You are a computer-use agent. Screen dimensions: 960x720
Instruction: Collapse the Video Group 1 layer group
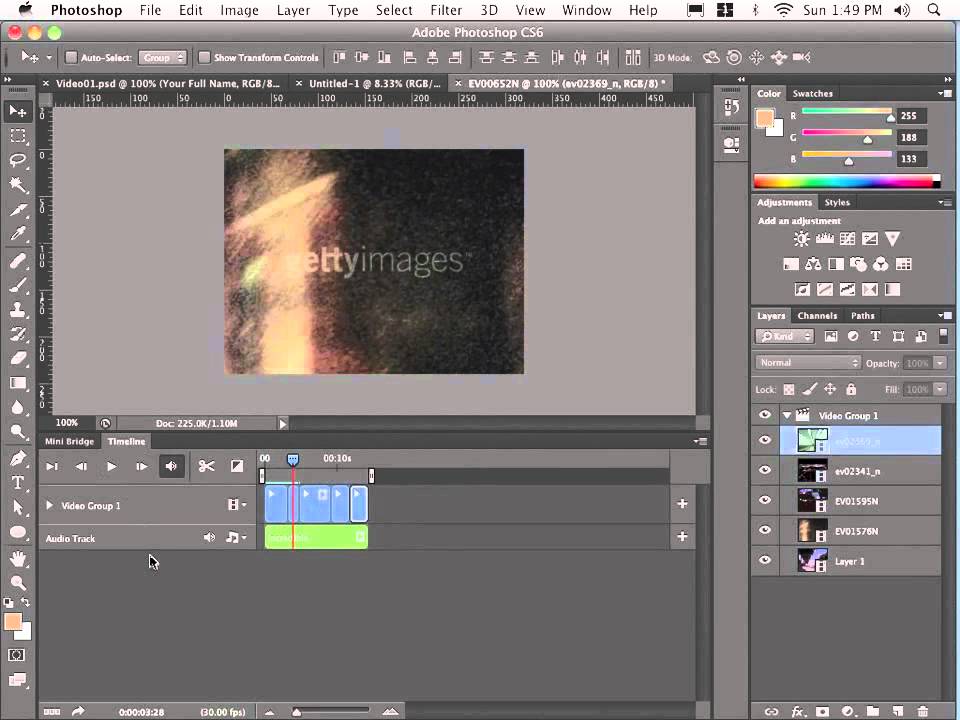click(x=787, y=415)
